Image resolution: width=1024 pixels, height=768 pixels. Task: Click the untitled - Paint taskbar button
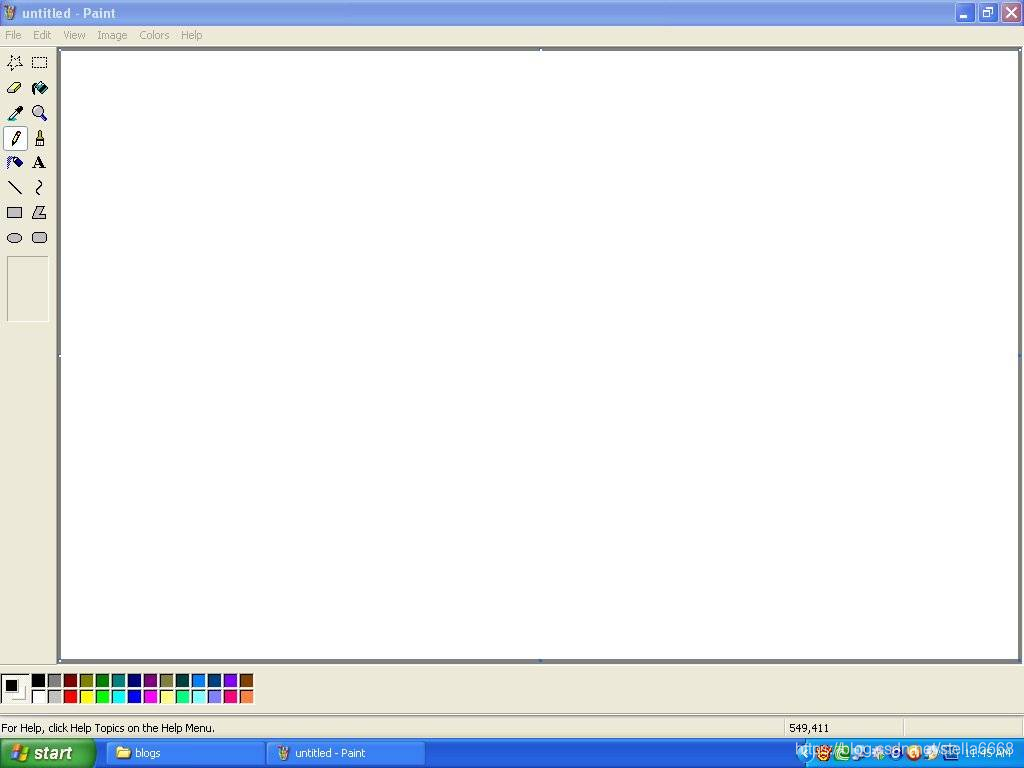(346, 753)
